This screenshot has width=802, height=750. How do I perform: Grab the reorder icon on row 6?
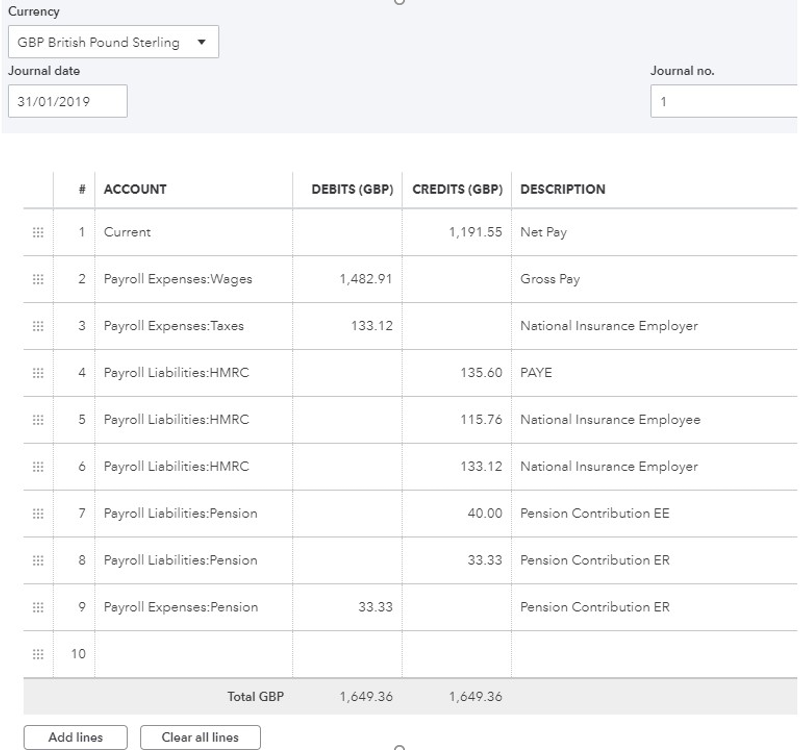[x=38, y=466]
